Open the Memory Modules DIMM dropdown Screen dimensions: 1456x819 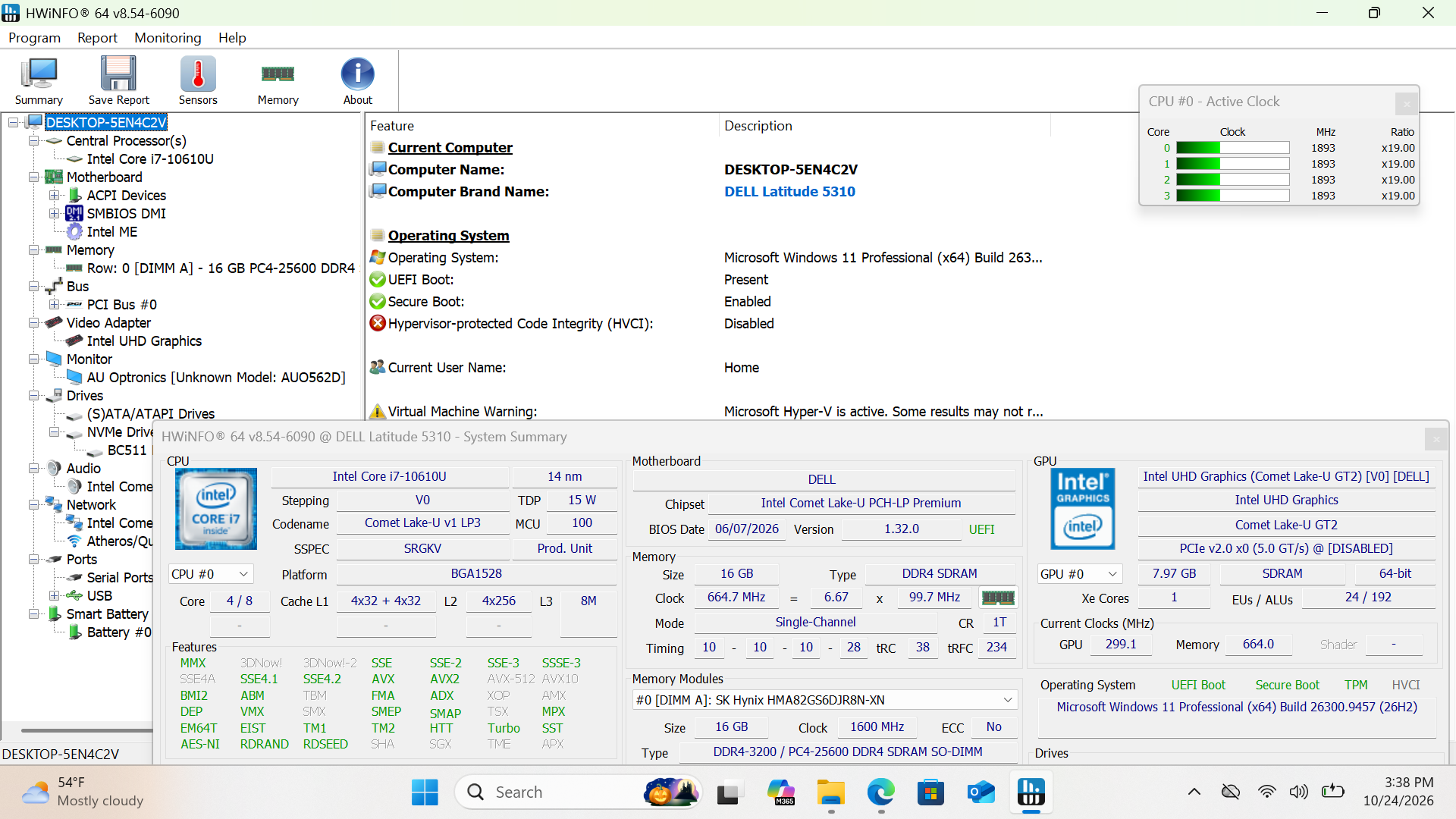tap(824, 700)
